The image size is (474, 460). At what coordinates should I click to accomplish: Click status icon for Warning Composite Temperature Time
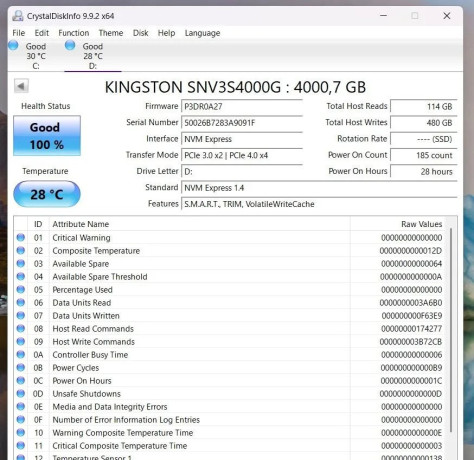(21, 432)
